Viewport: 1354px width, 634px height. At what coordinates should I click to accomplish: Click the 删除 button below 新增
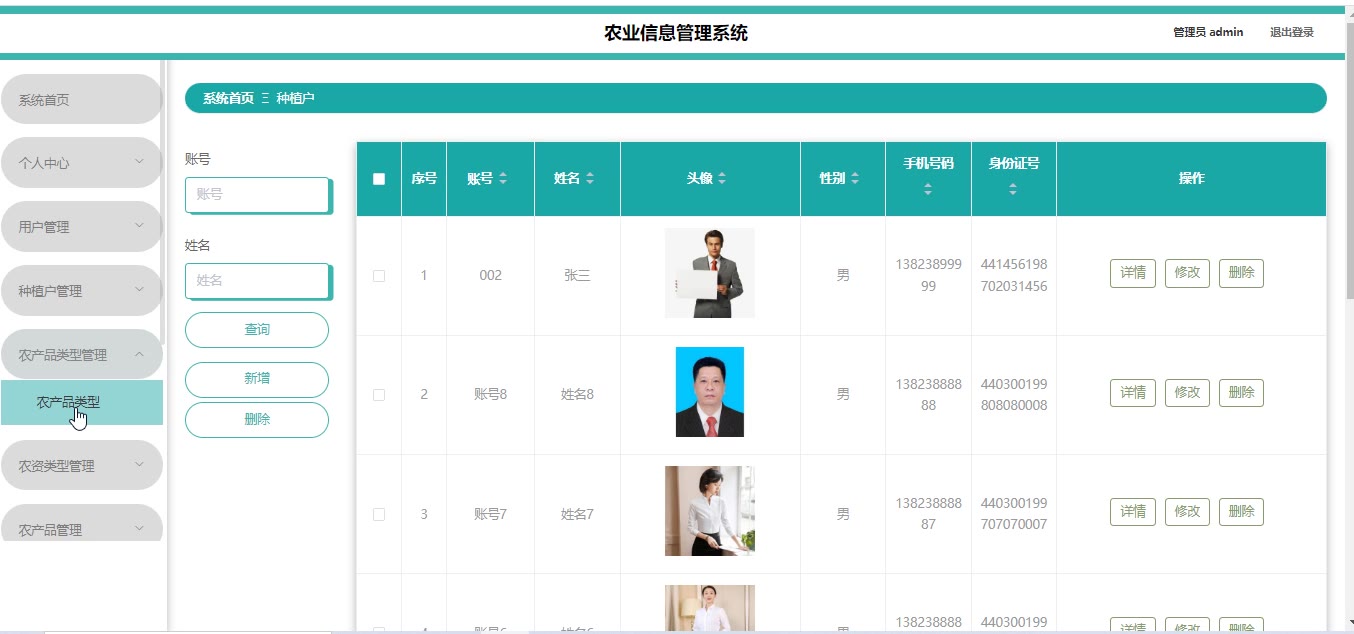257,420
